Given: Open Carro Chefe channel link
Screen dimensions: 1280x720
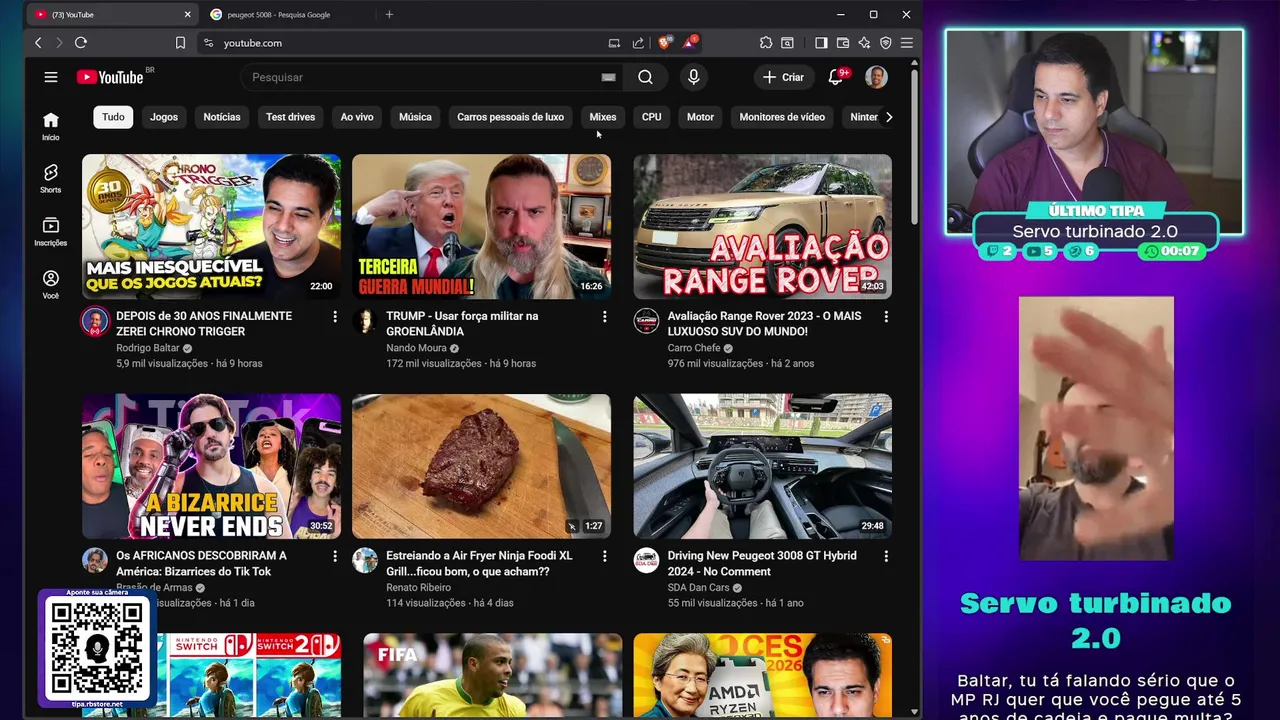Looking at the screenshot, I should pyautogui.click(x=694, y=348).
